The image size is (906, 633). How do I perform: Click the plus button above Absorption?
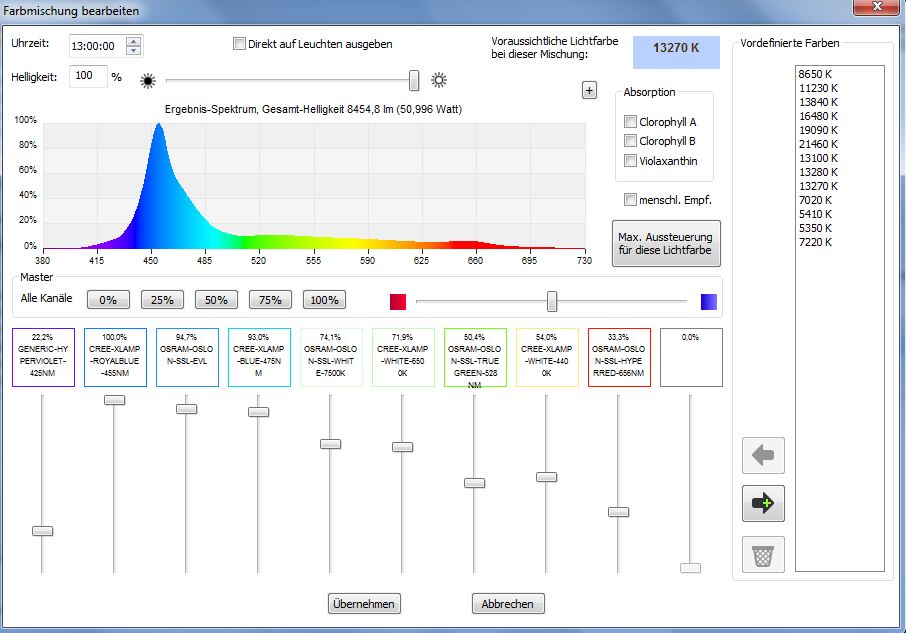tap(589, 91)
